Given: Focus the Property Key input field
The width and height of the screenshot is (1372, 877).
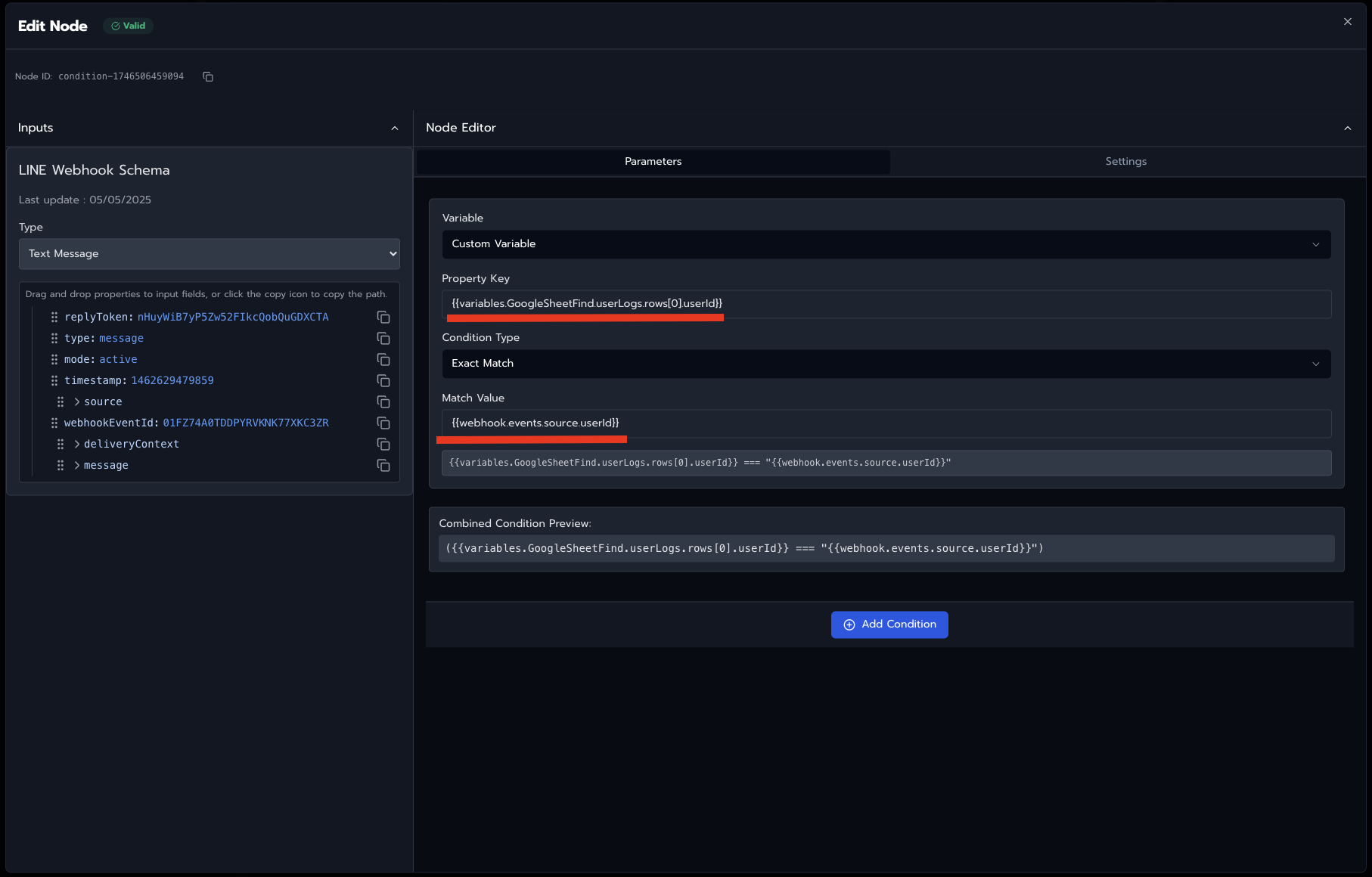Looking at the screenshot, I should click(x=886, y=304).
